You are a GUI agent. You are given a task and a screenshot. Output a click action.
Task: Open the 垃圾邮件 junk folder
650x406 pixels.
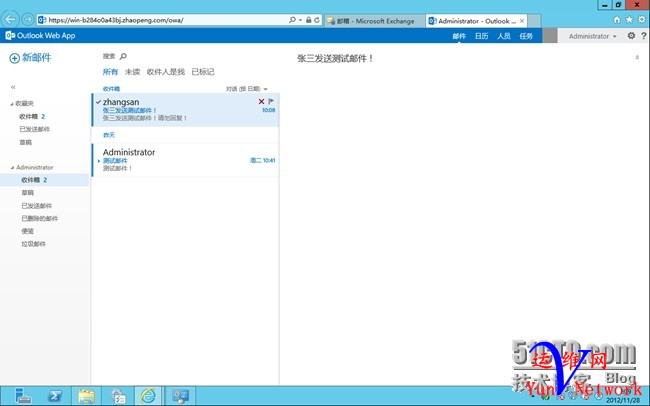coord(33,244)
